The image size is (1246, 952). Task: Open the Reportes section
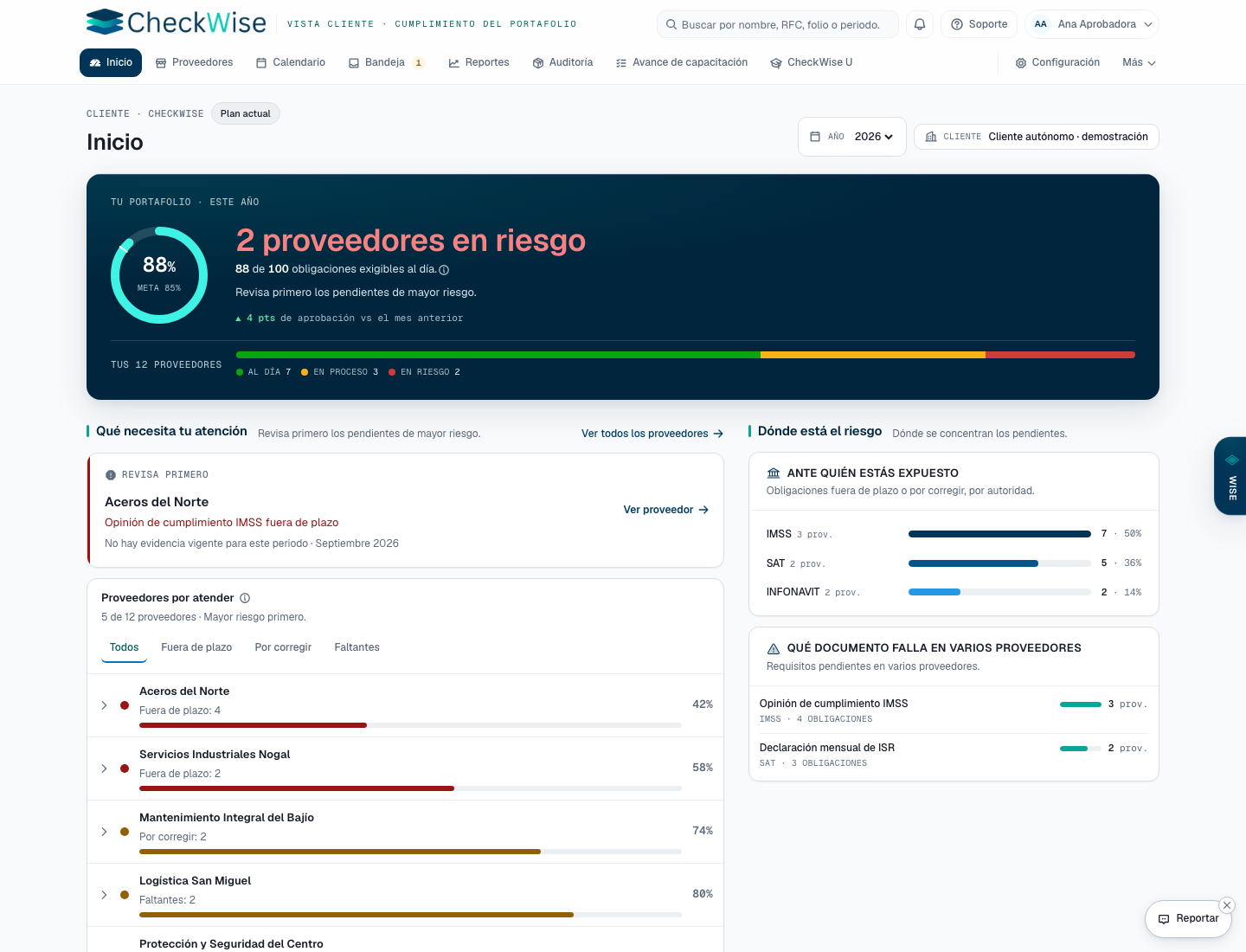(478, 62)
